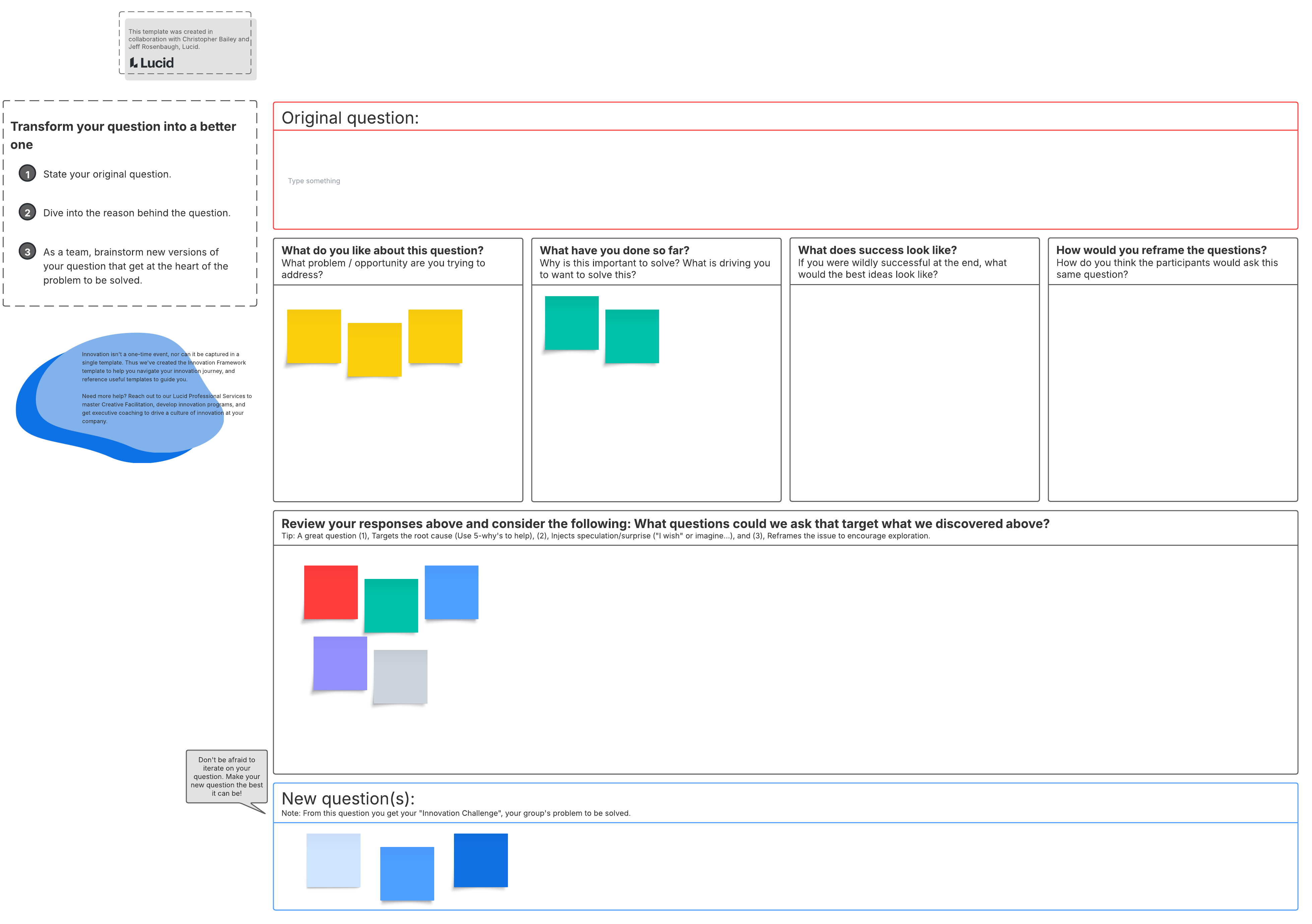Click the 'Original question:' heading
The image size is (1312, 924).
coord(350,118)
